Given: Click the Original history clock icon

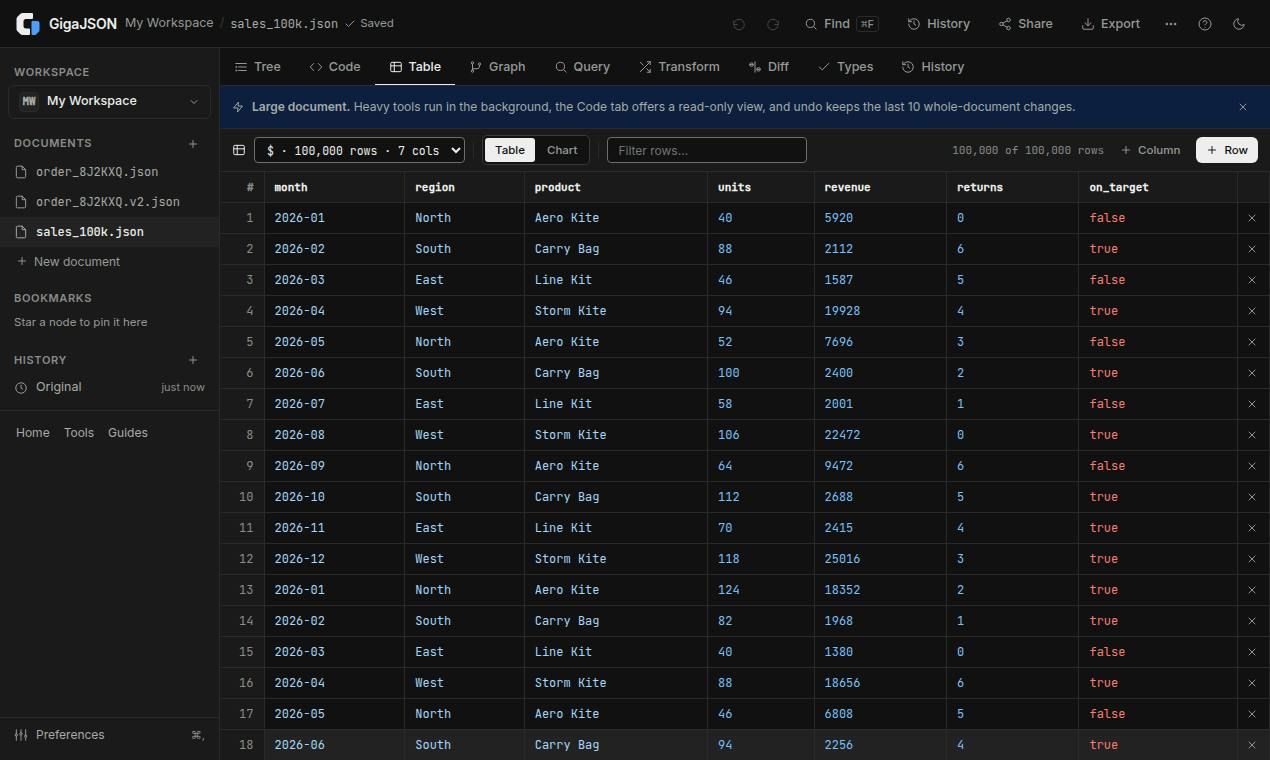Looking at the screenshot, I should [x=21, y=388].
